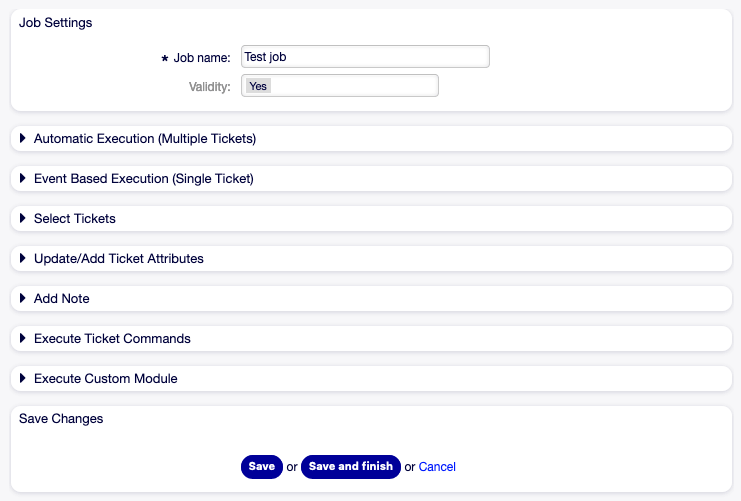741x501 pixels.
Task: Follow the Cancel link
Action: pos(437,467)
